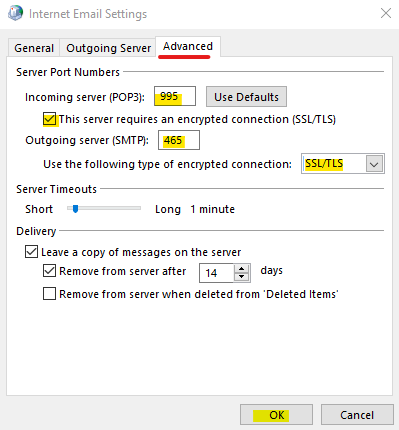Switch to the General tab

(x=34, y=48)
